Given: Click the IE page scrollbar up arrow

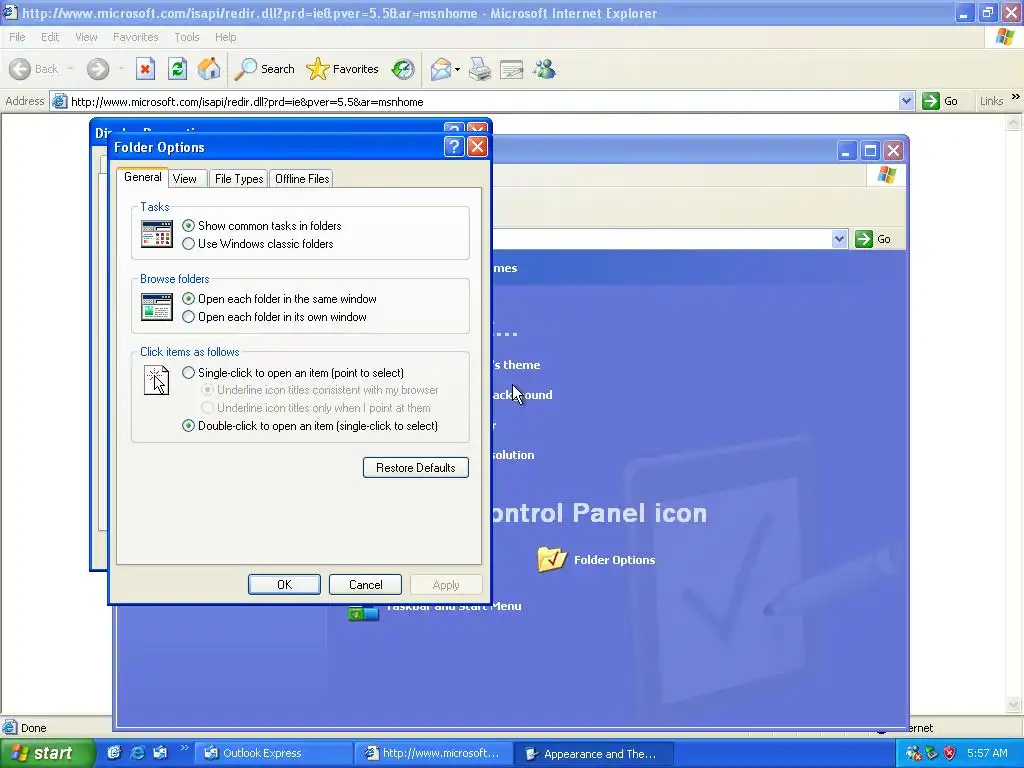Looking at the screenshot, I should click(1013, 122).
